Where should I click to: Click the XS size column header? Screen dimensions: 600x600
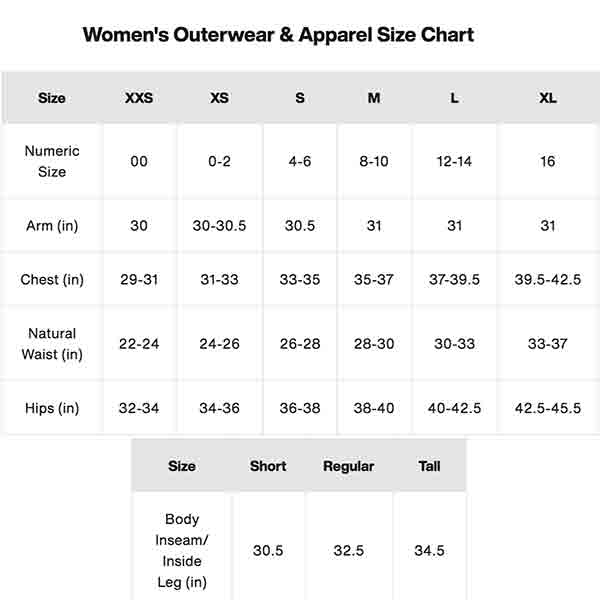[219, 98]
